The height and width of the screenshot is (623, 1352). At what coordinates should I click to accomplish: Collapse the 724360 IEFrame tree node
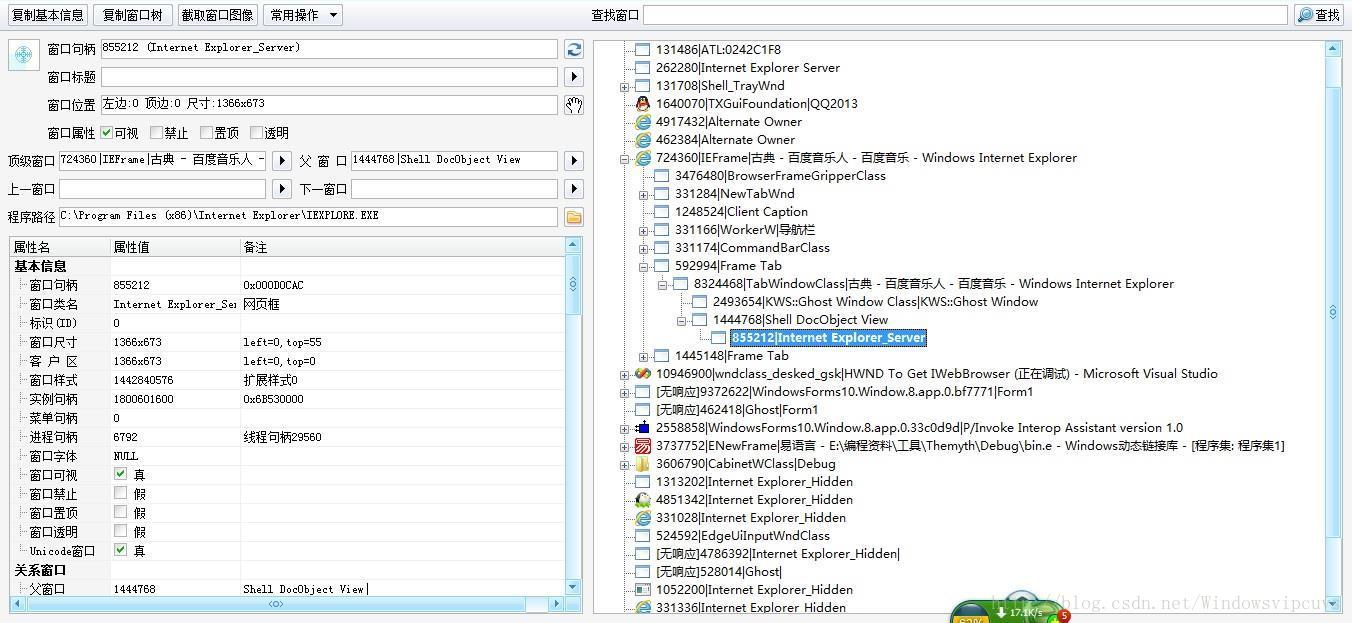(x=625, y=158)
